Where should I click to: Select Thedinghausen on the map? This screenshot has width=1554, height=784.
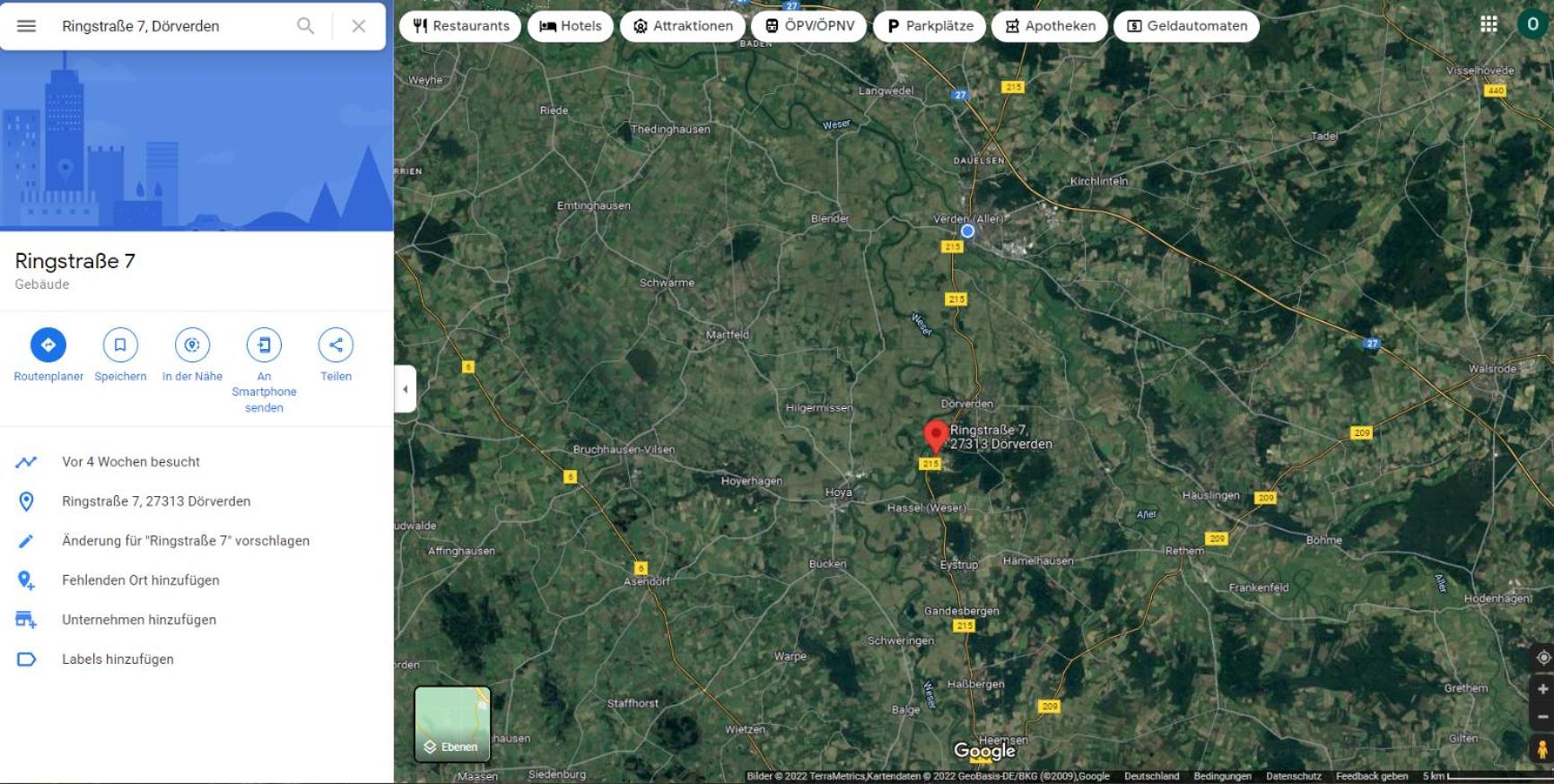click(670, 129)
